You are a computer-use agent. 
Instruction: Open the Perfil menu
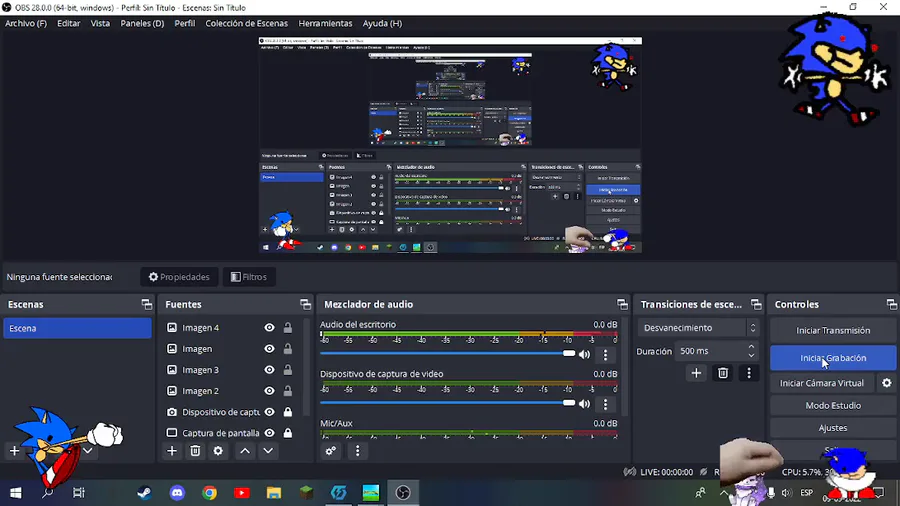(x=185, y=24)
